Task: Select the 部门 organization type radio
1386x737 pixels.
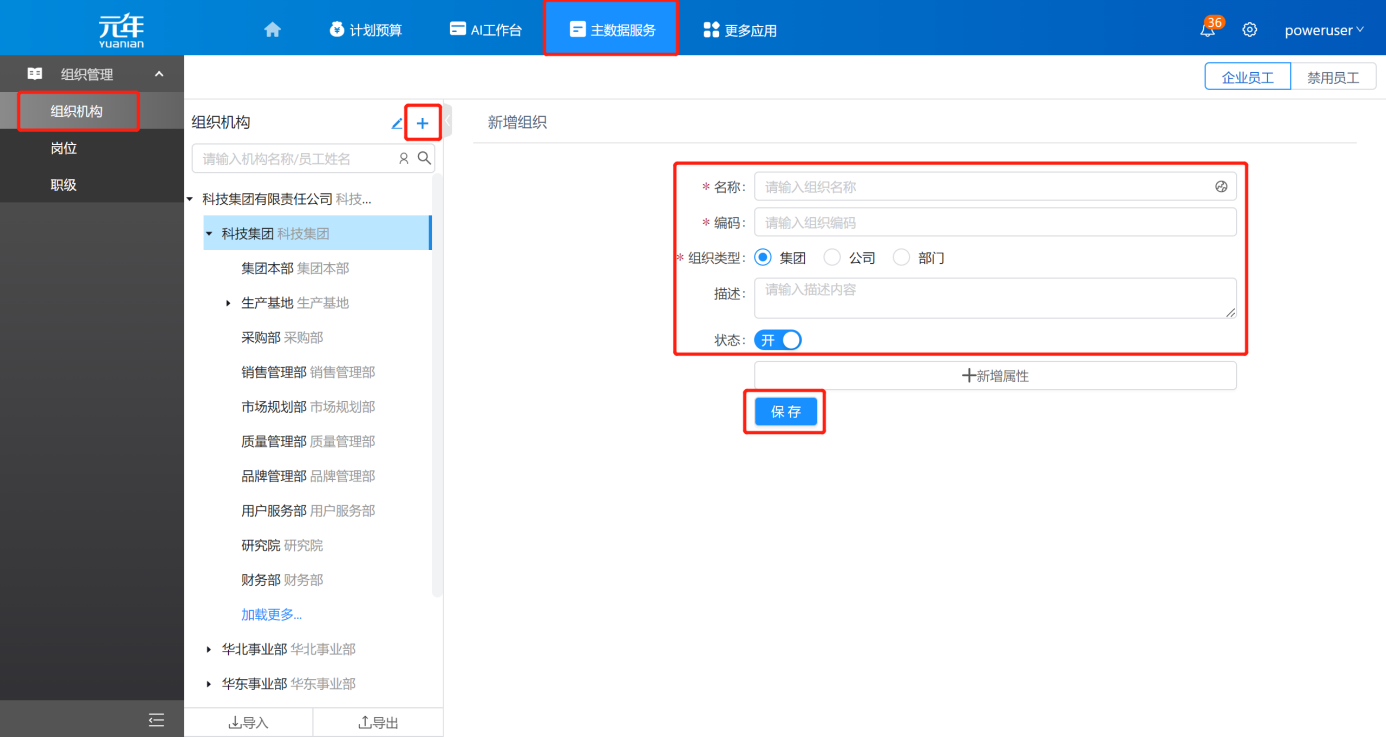Action: [901, 258]
